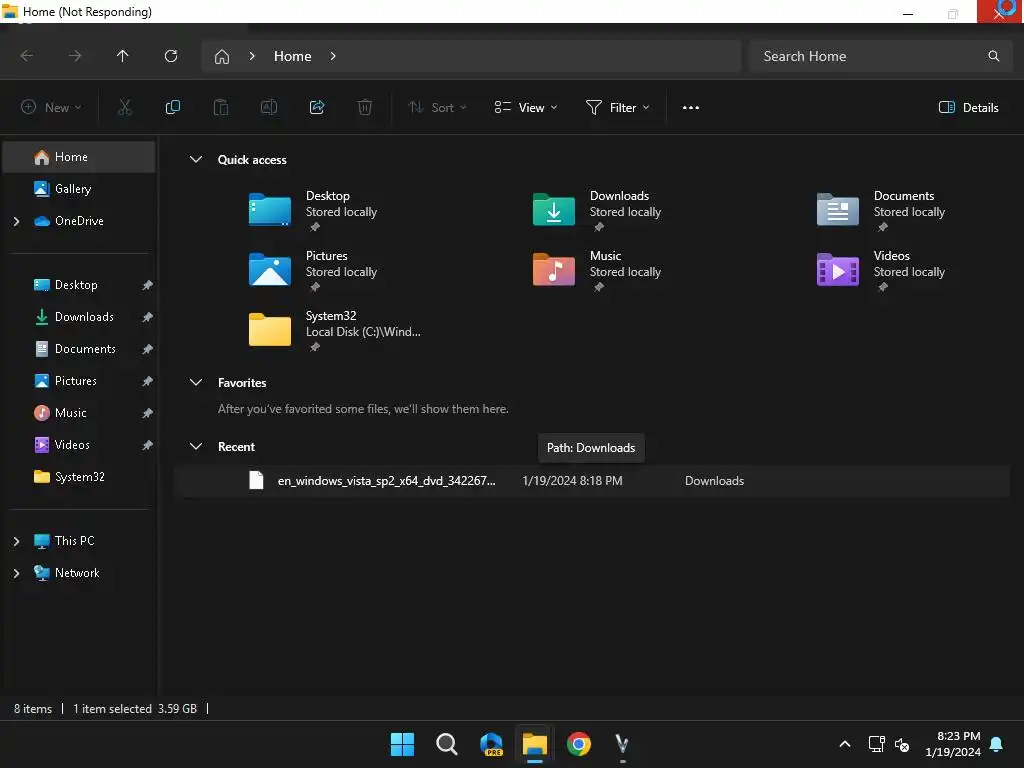Click the Home breadcrumb in address bar
This screenshot has height=768, width=1024.
293,56
